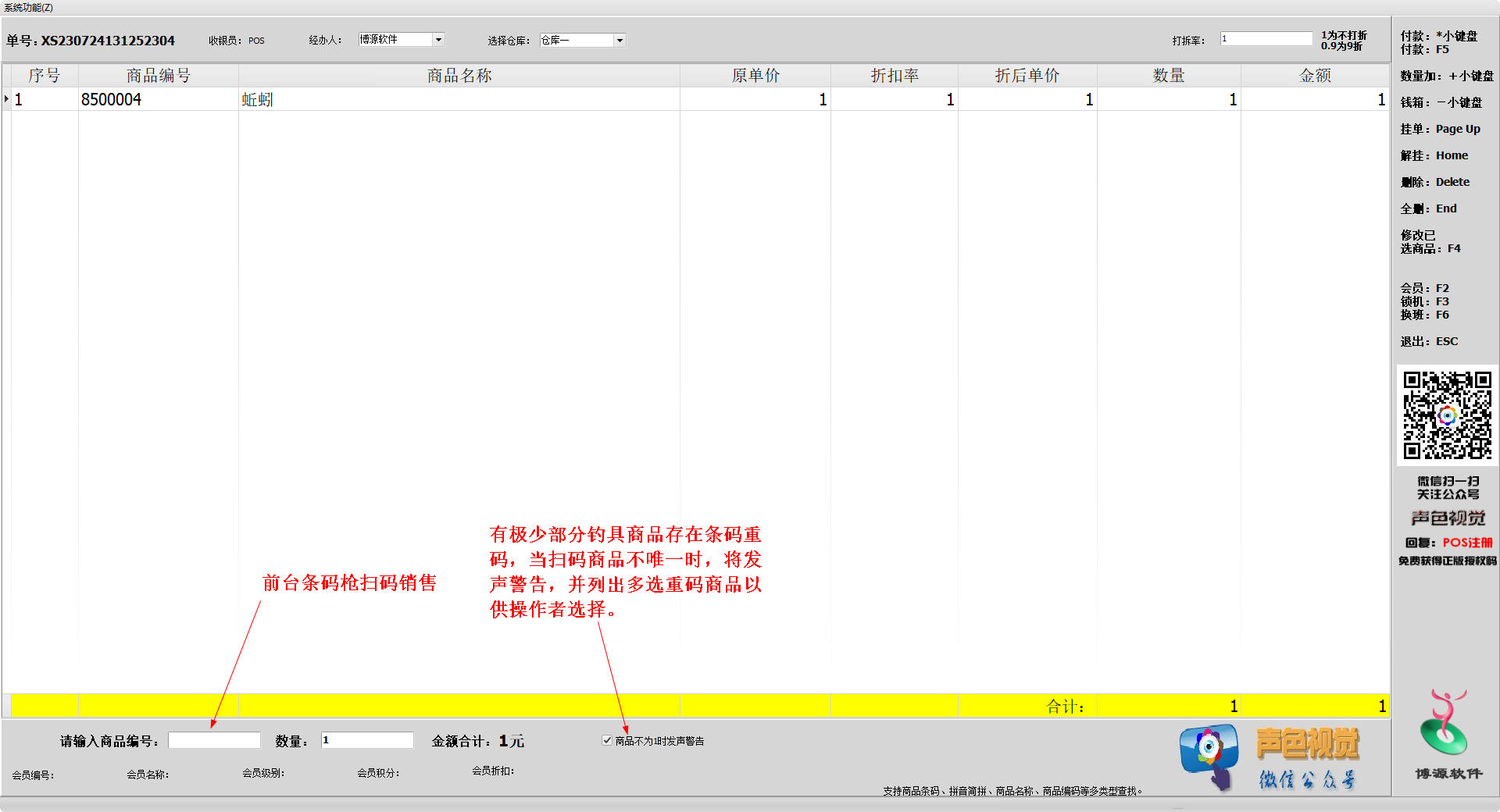This screenshot has width=1500, height=812.
Task: Open the 系统功能(Z) menu
Action: [x=28, y=7]
